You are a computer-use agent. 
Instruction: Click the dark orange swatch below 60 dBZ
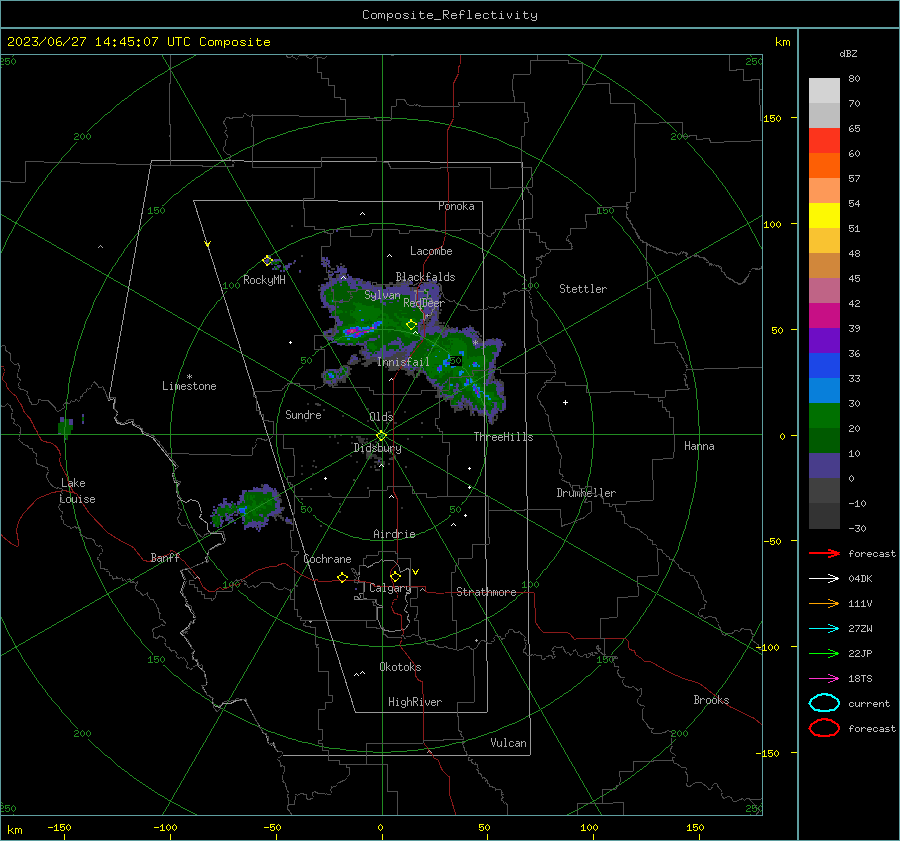pos(824,166)
